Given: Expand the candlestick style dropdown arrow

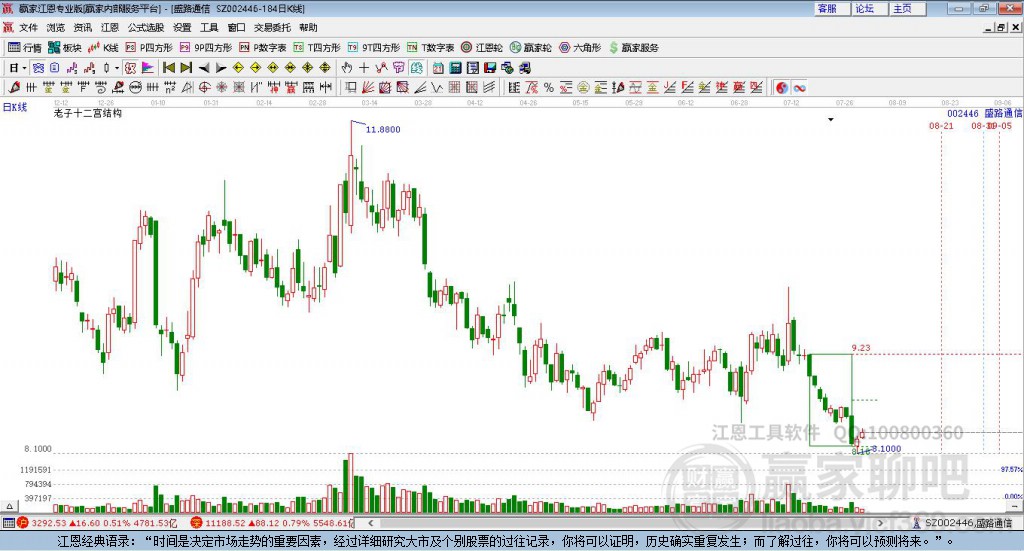Looking at the screenshot, I should 117,68.
